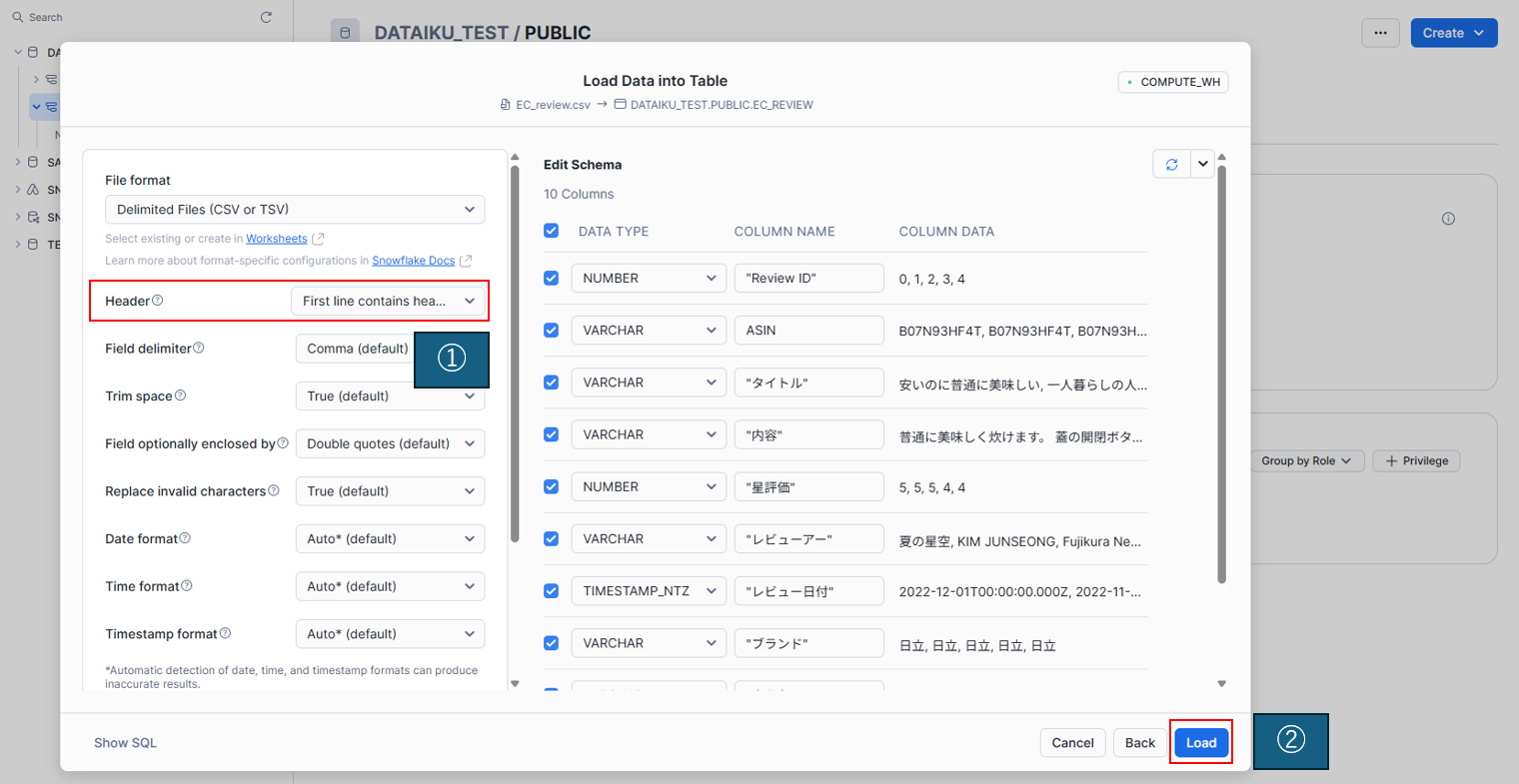Click the Cancel button
This screenshot has width=1519, height=784.
point(1073,743)
